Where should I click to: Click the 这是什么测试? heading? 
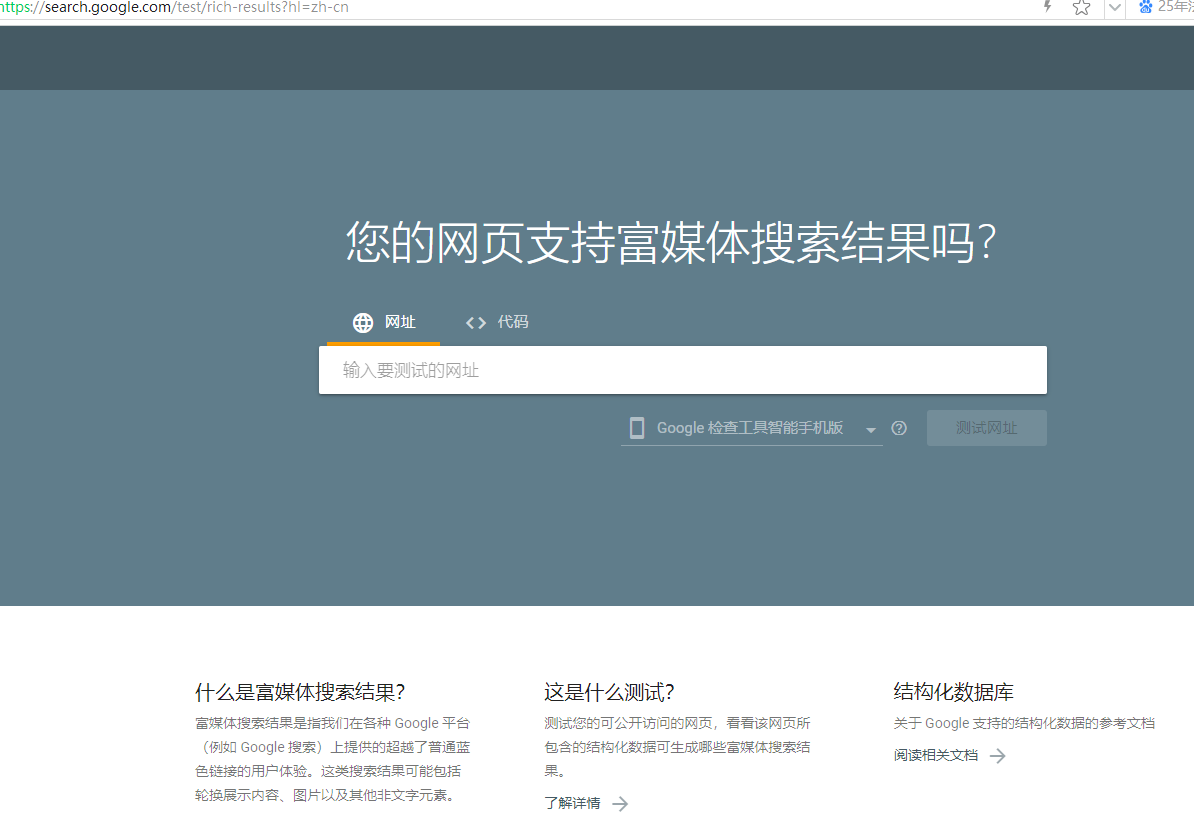(x=609, y=692)
